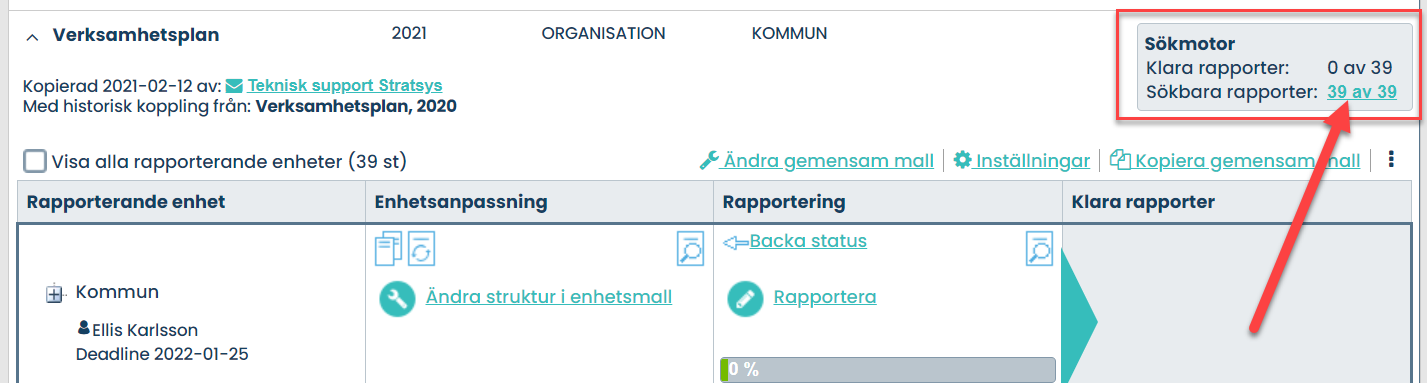Click the envelope email icon
The height and width of the screenshot is (383, 1427).
(x=235, y=86)
